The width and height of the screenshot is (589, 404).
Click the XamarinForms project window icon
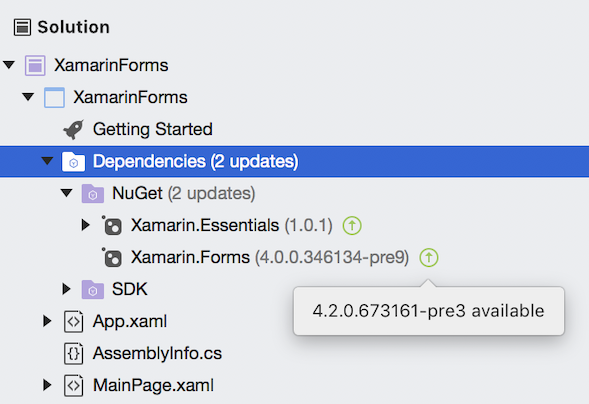[x=54, y=98]
